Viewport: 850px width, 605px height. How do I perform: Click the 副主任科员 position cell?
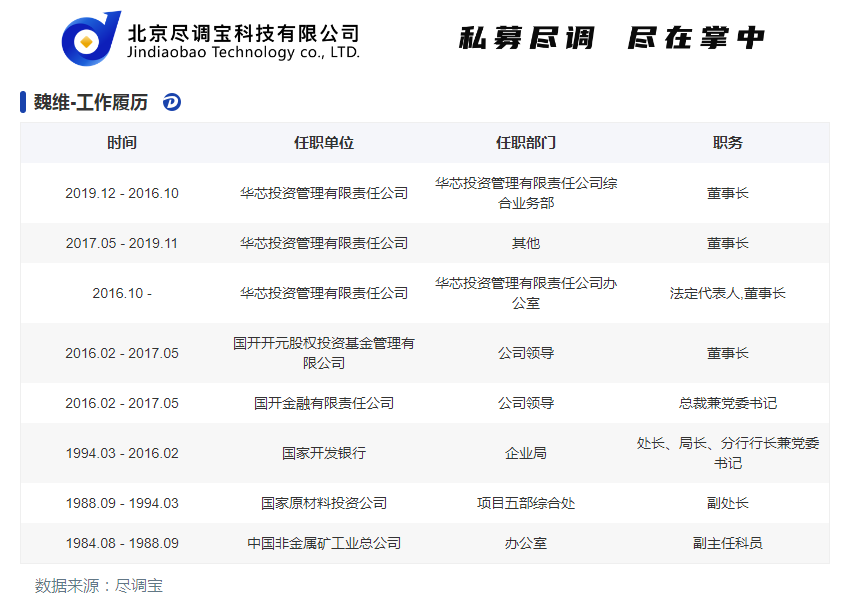(728, 543)
